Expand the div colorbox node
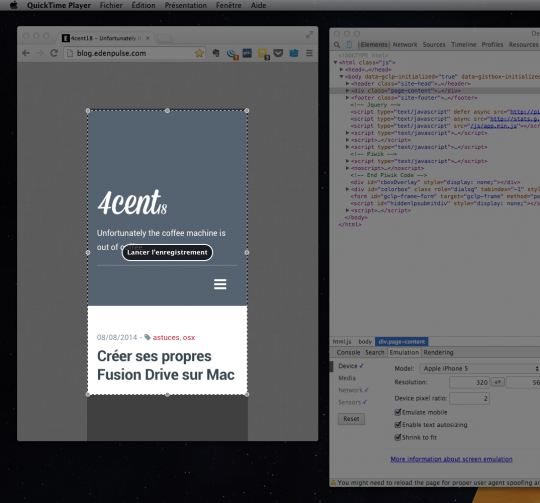This screenshot has height=503, width=540. tap(347, 189)
